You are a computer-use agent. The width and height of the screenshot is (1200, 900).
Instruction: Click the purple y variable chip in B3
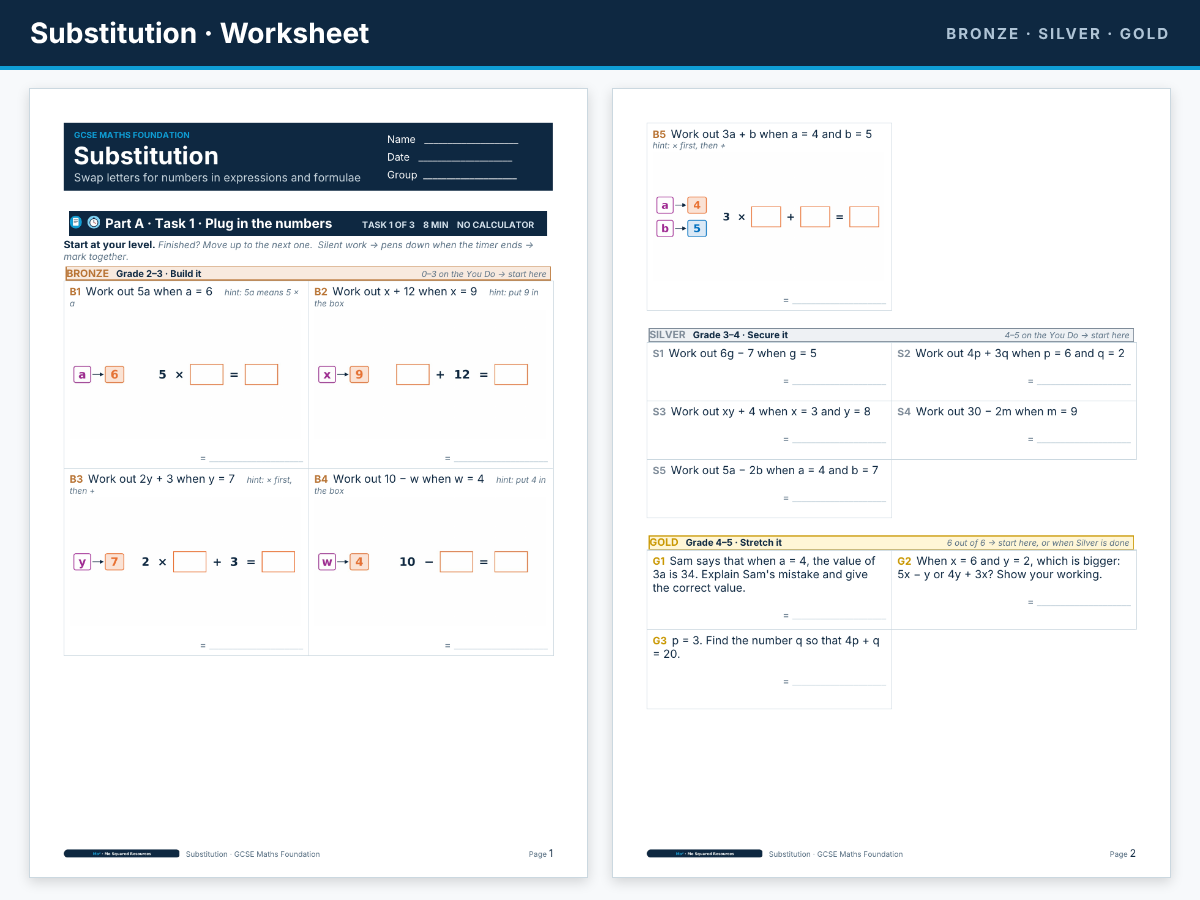coord(82,561)
